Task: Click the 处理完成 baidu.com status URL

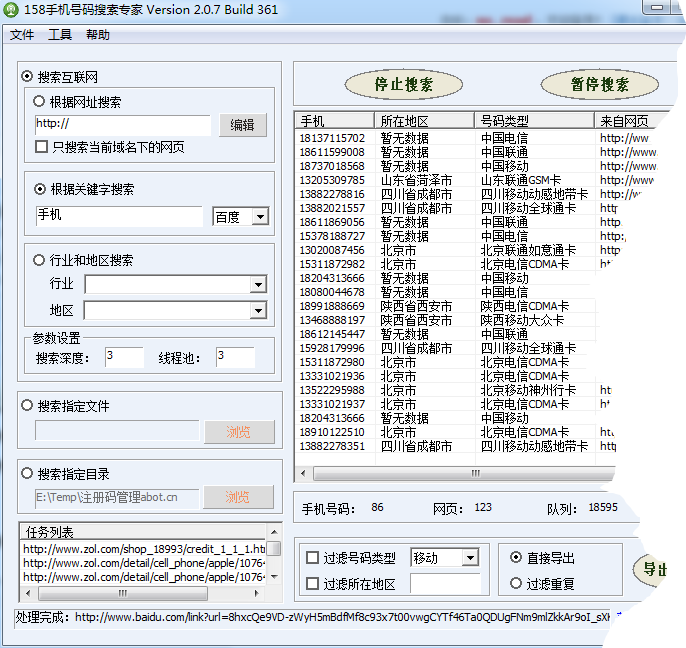Action: (343, 617)
